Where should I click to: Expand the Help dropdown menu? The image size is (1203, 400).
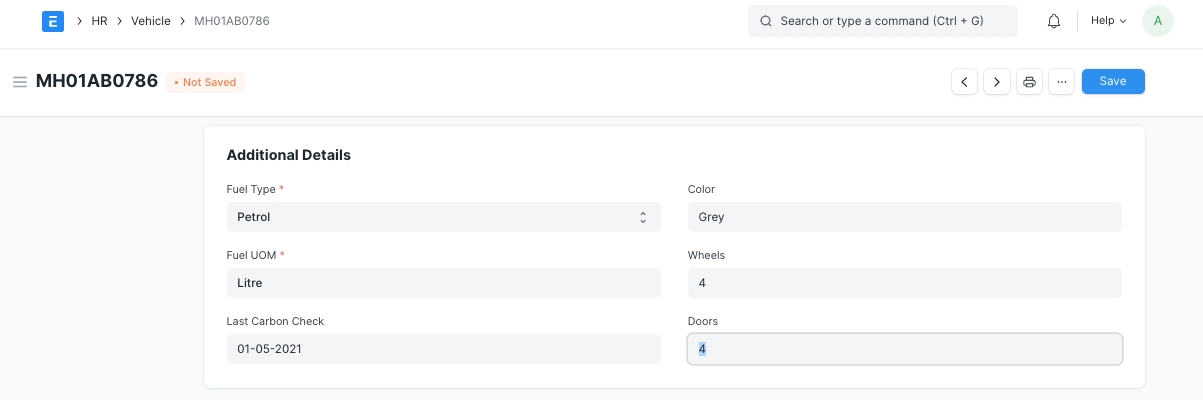pyautogui.click(x=1108, y=21)
